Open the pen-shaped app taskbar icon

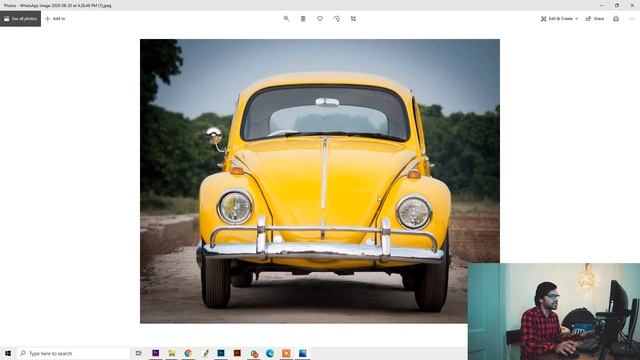click(205, 353)
